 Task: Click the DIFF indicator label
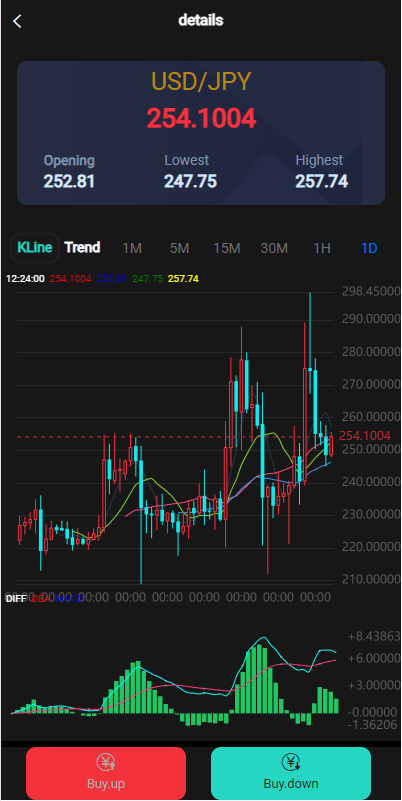pos(15,599)
